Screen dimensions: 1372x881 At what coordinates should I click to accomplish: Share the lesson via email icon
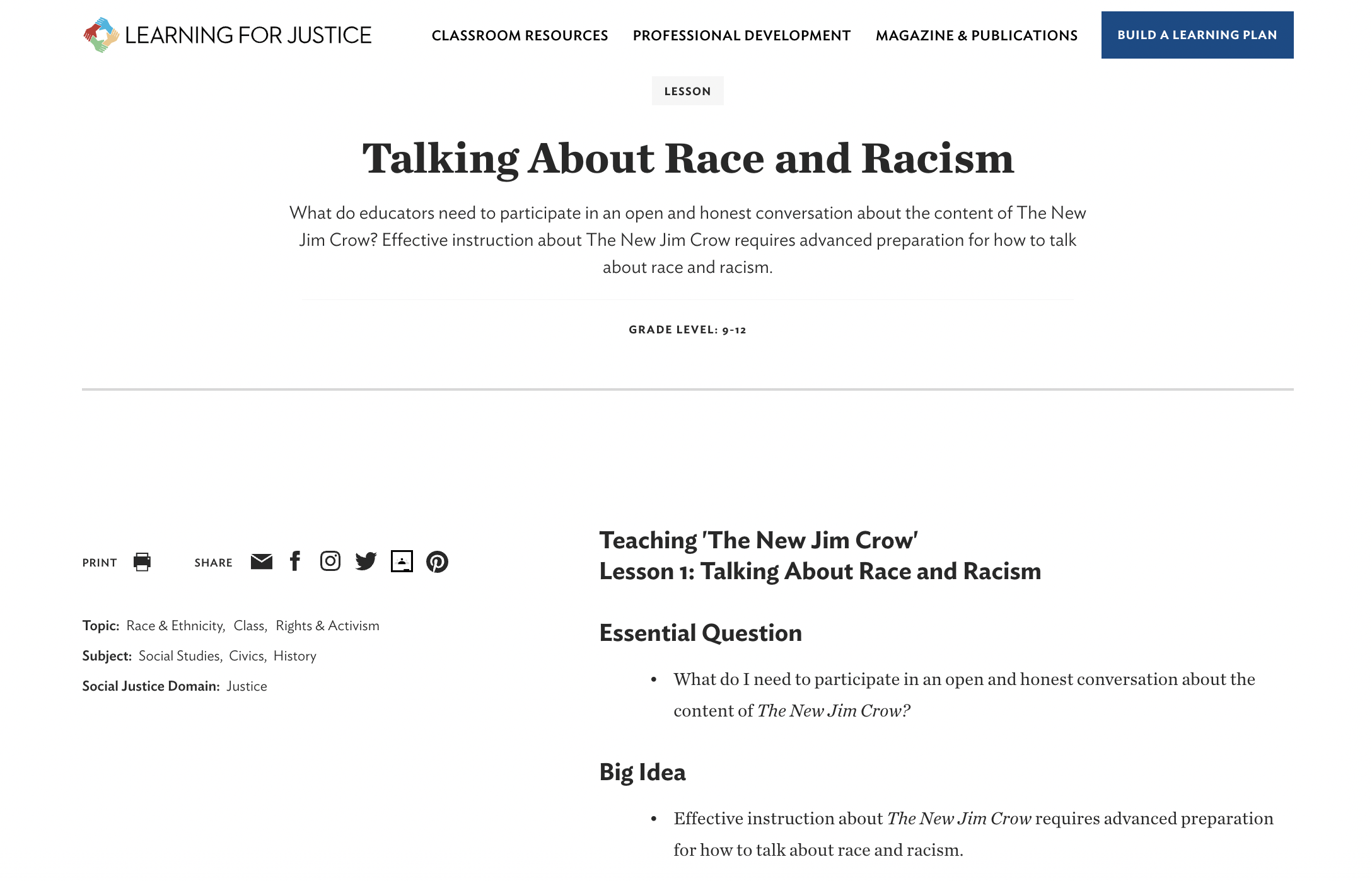pos(261,561)
